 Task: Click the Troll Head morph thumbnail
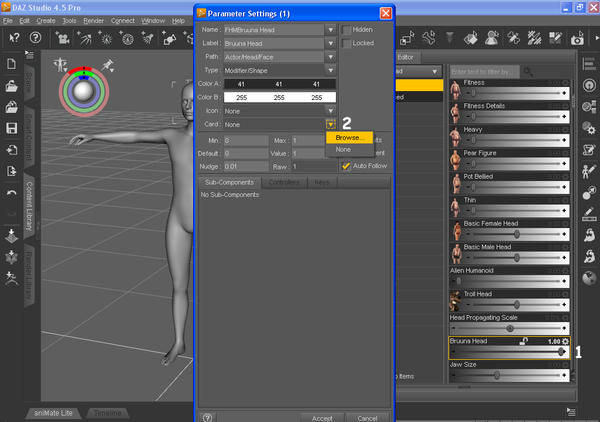(455, 301)
